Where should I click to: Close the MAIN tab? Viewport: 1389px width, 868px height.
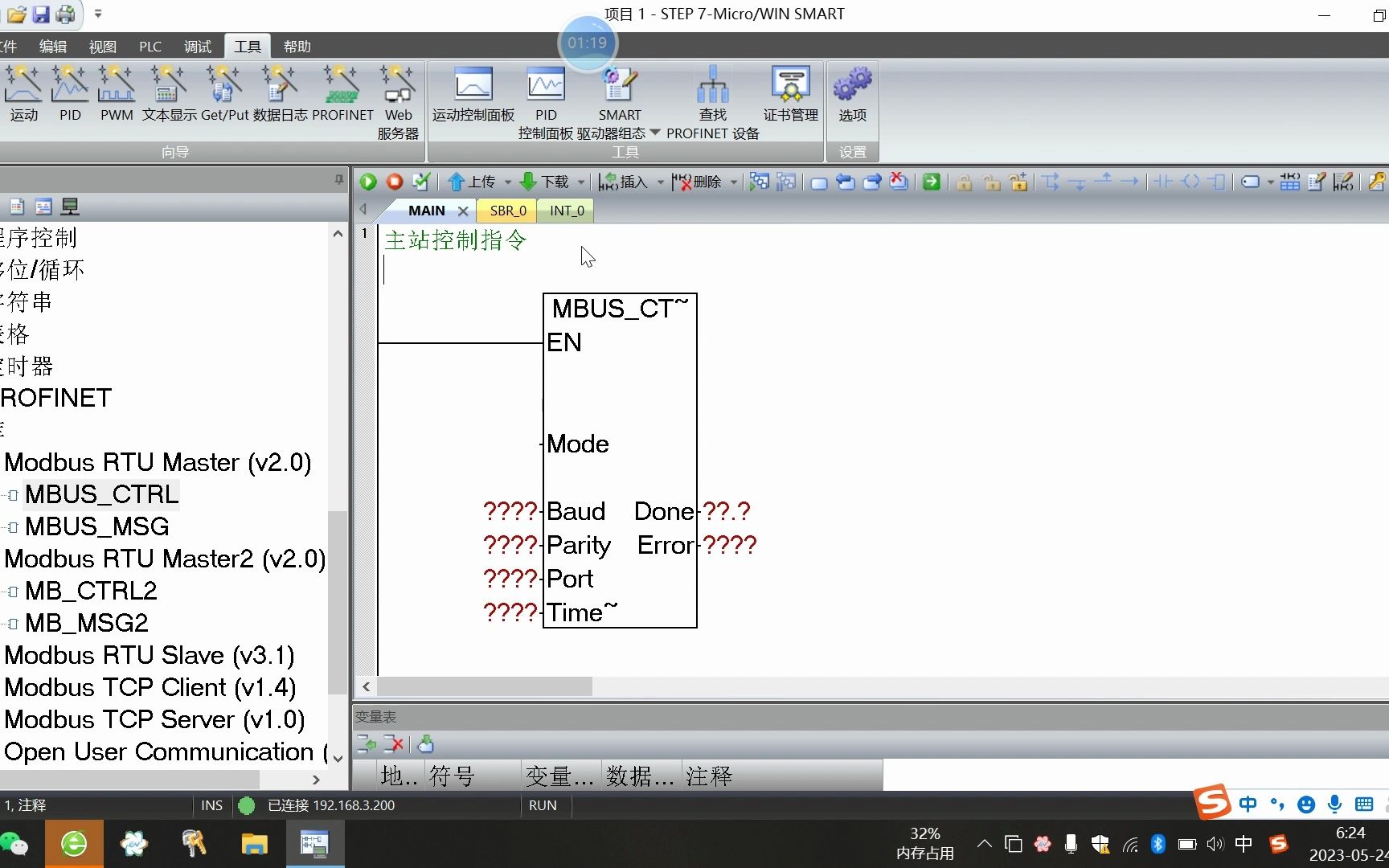pyautogui.click(x=463, y=211)
